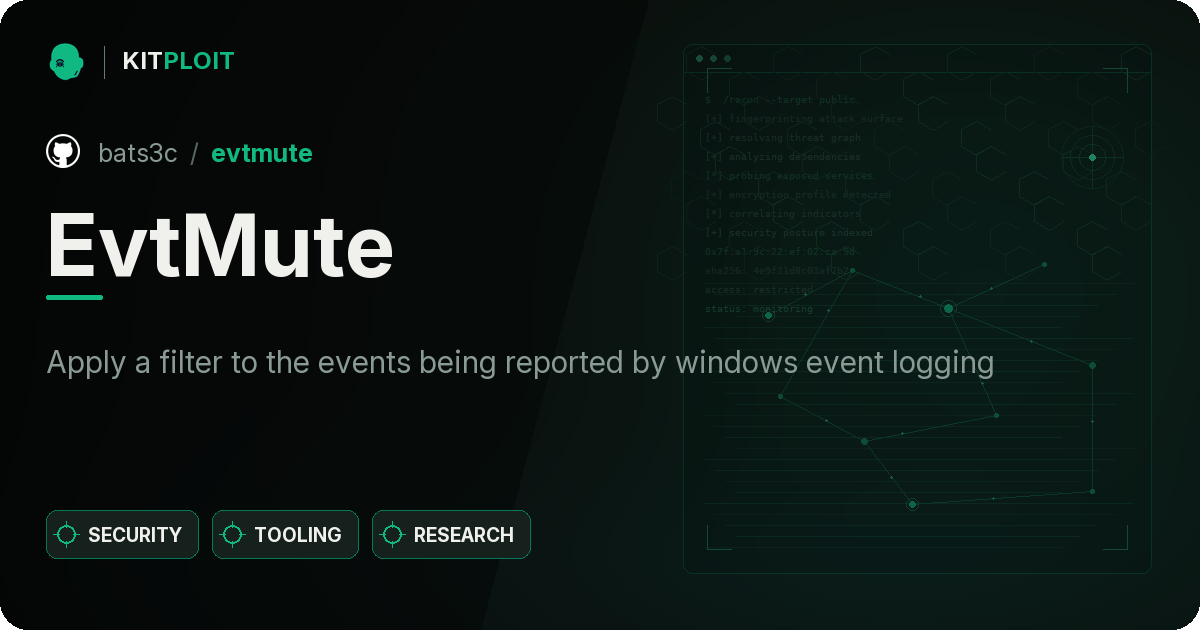Click the TOOLING tag button

[x=285, y=534]
